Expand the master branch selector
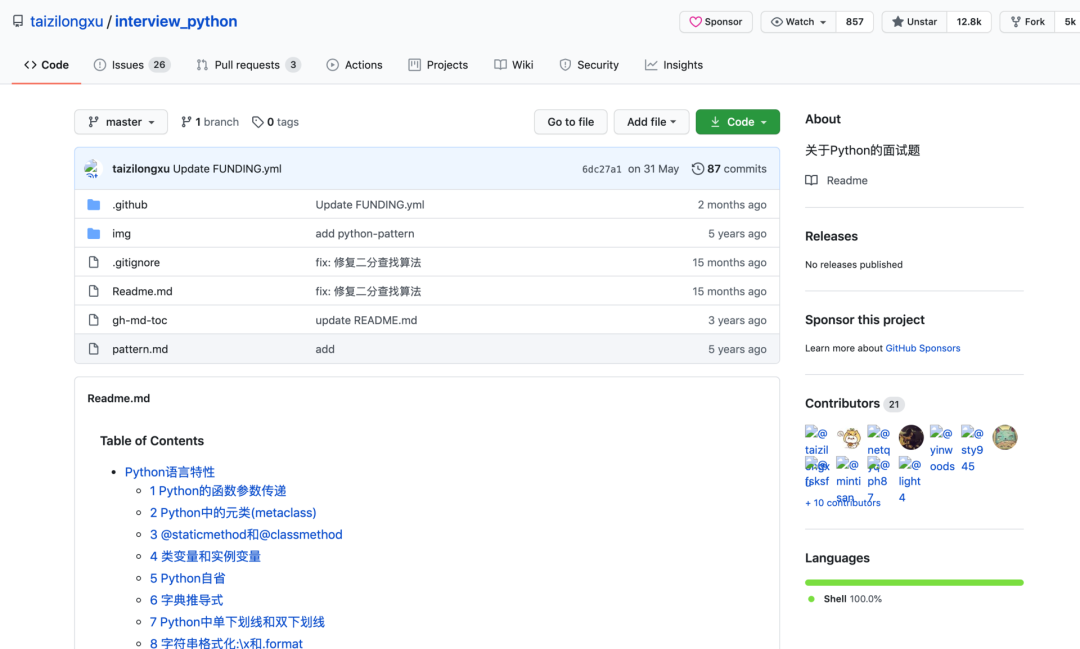Screen dimensions: 1080x649 tap(121, 122)
